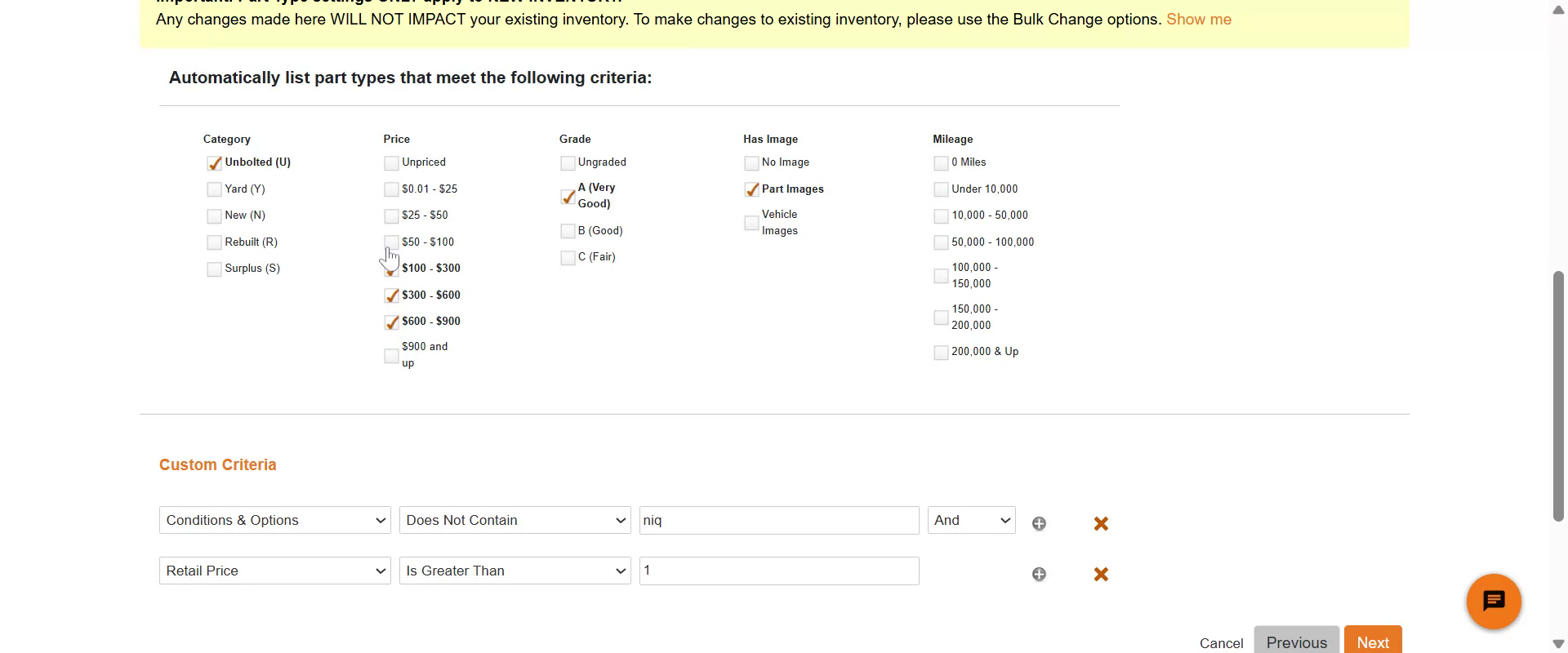The height and width of the screenshot is (653, 1568).
Task: Uncheck the Unbolted (U) category
Action: tap(215, 163)
